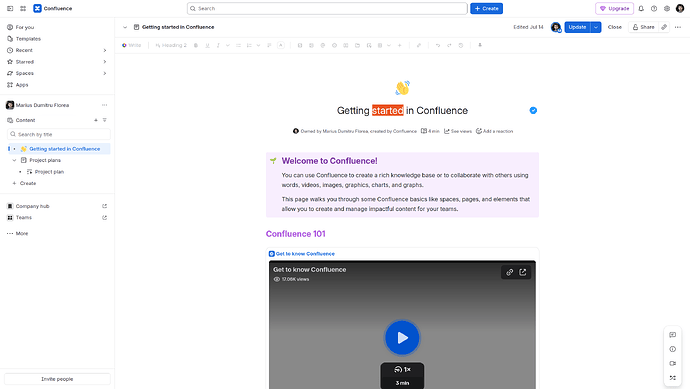This screenshot has height=389, width=690.
Task: Click the Update button
Action: 577,27
